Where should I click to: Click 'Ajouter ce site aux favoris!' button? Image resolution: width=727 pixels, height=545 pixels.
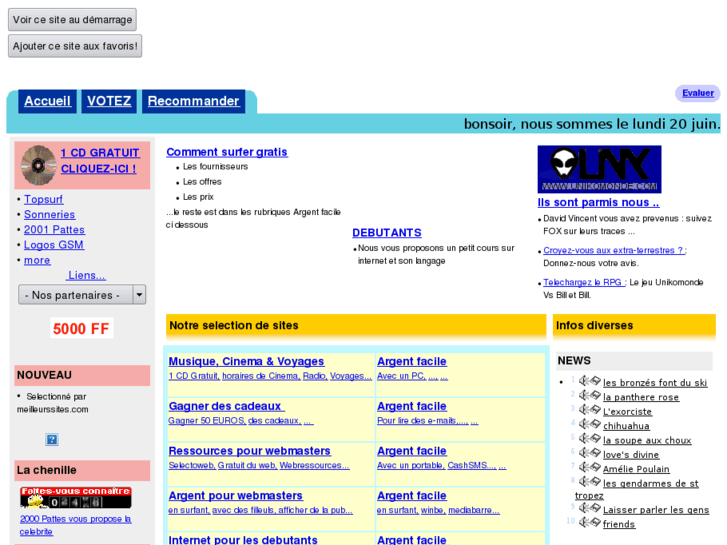coord(75,46)
